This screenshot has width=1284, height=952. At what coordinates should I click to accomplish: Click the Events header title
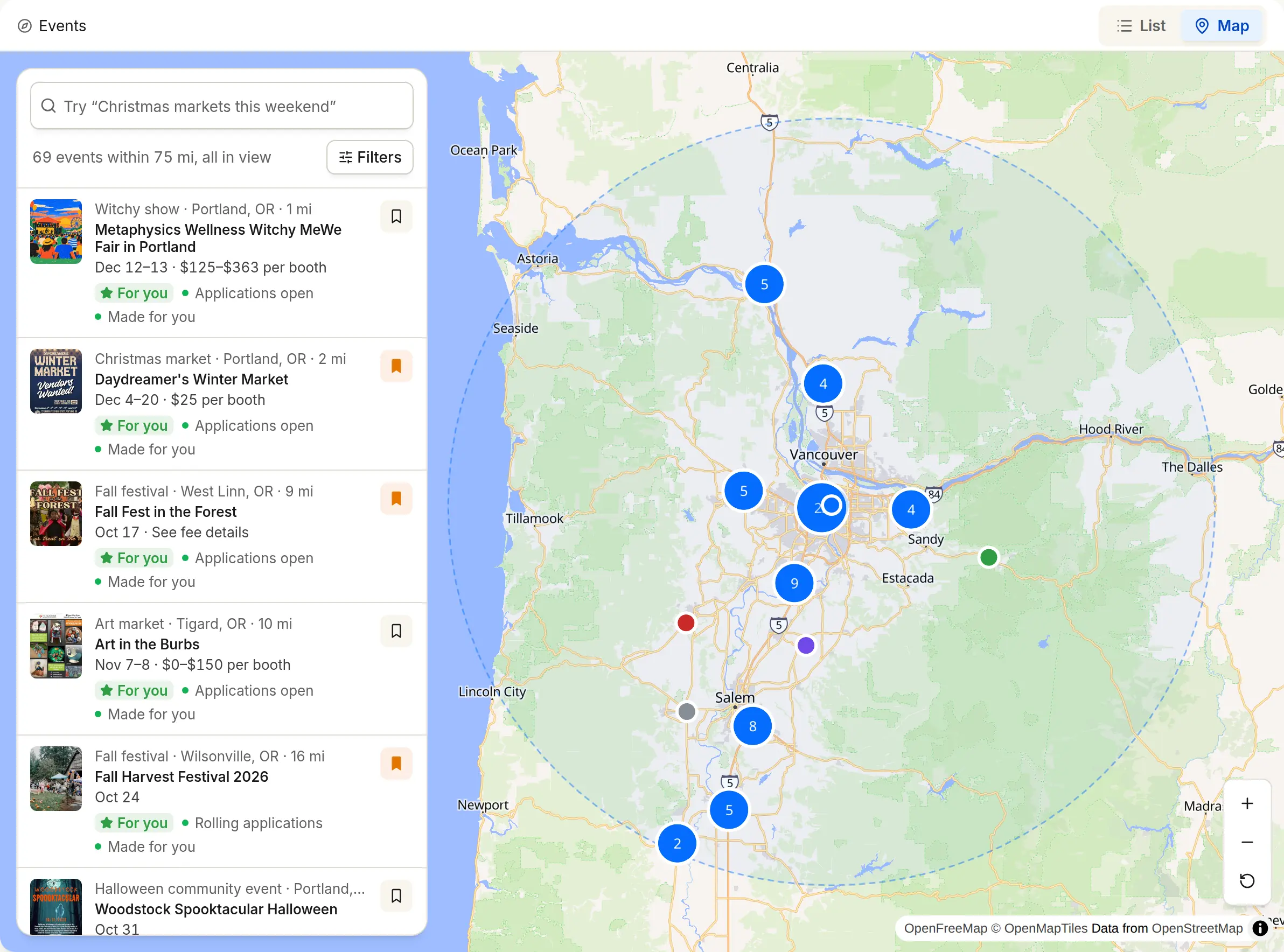tap(62, 26)
